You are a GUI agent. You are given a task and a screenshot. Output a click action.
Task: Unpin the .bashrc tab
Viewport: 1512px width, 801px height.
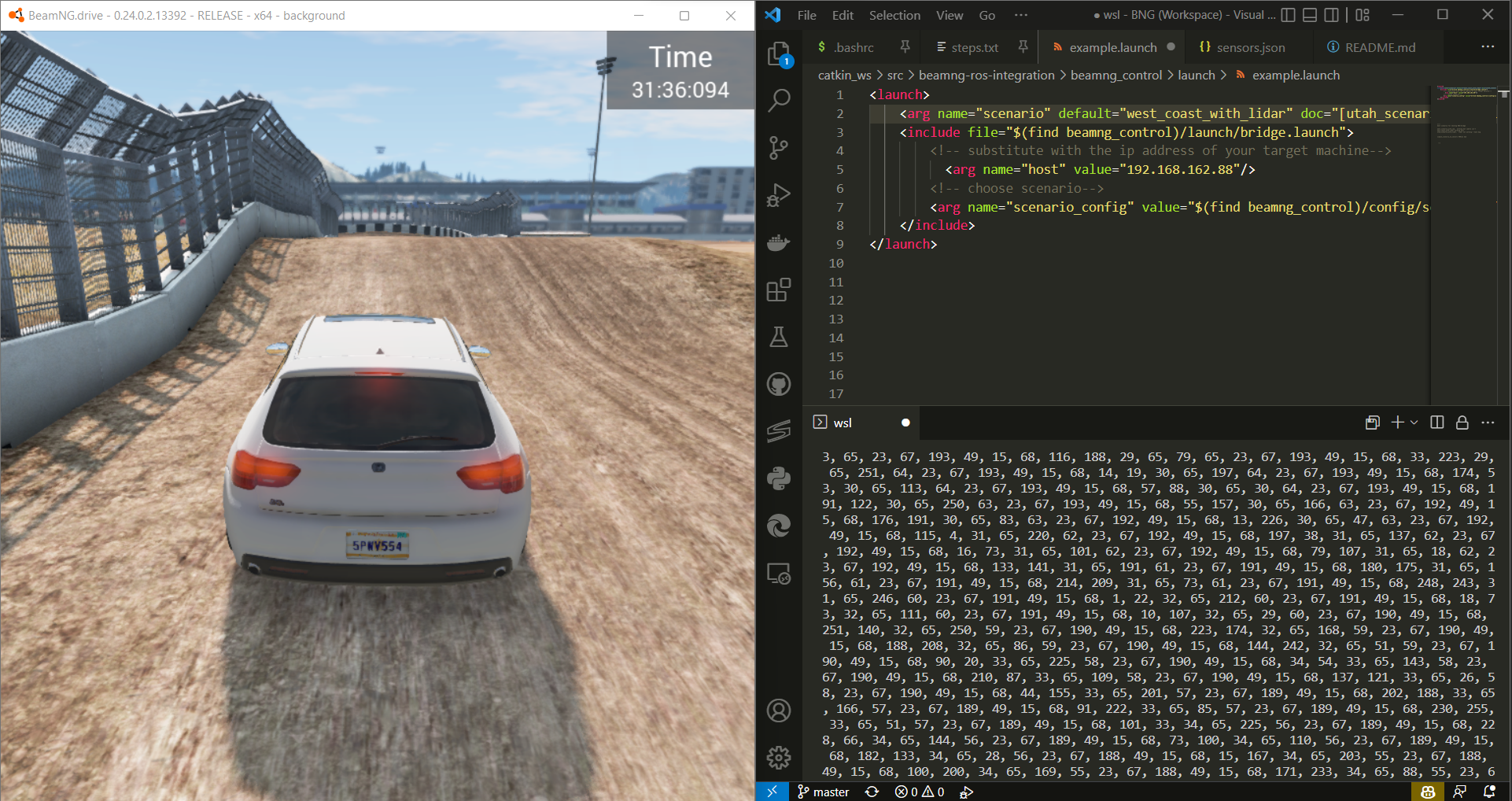click(905, 47)
